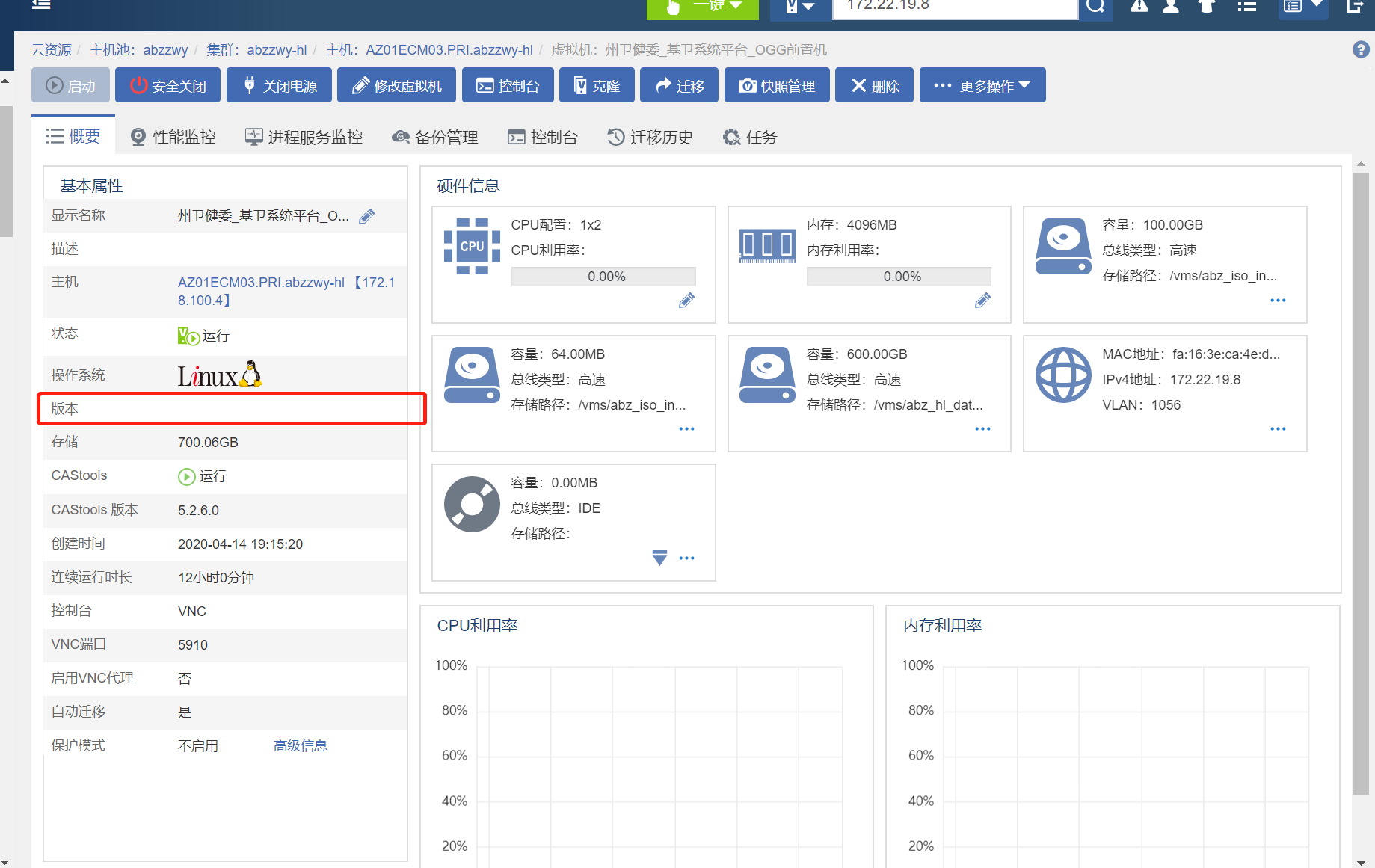Image resolution: width=1375 pixels, height=868 pixels.
Task: Open the 主机 AZ01ECM03.PRI.abzzwy-hl breadcrumb
Action: coord(429,50)
